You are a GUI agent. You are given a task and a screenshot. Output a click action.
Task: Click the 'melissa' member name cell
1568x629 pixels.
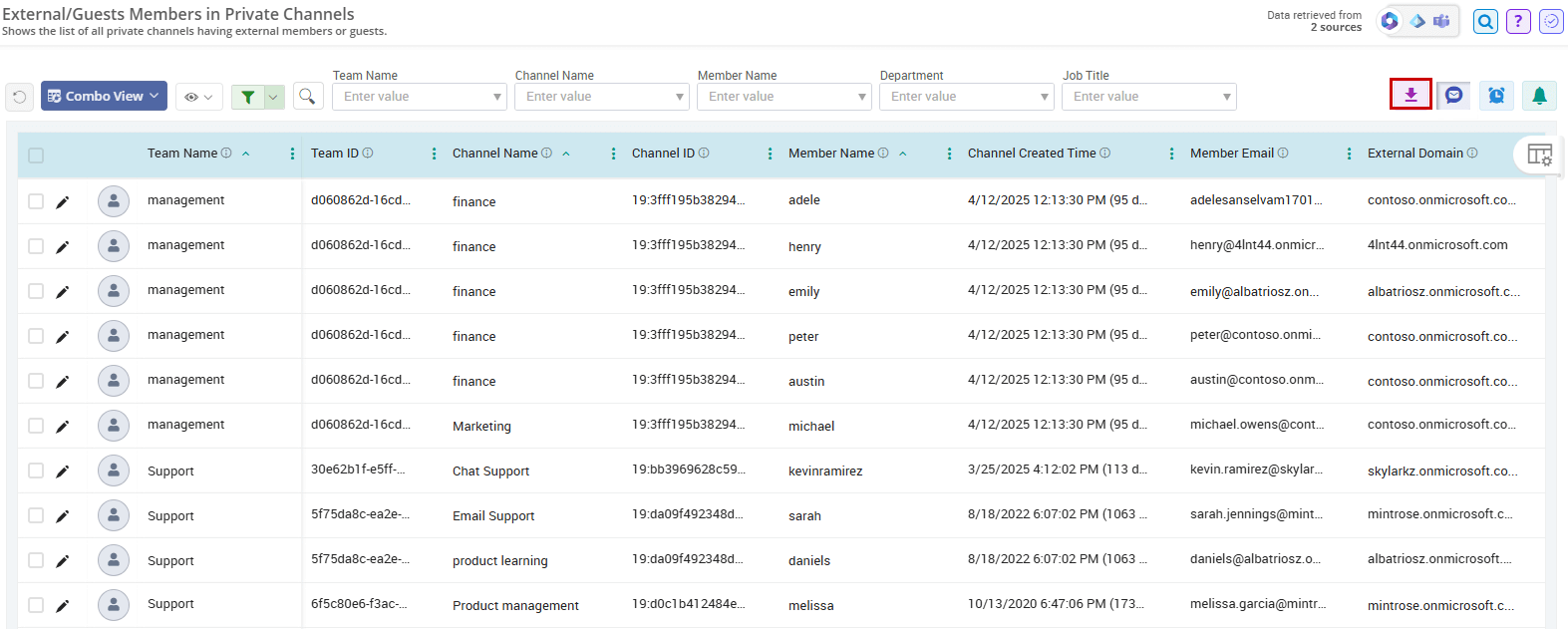click(811, 606)
